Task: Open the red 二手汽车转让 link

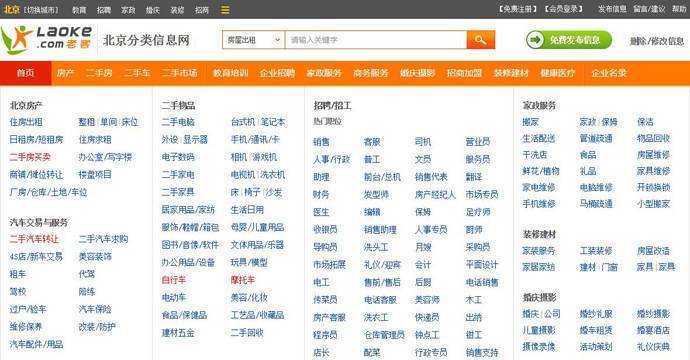Action: [x=34, y=239]
